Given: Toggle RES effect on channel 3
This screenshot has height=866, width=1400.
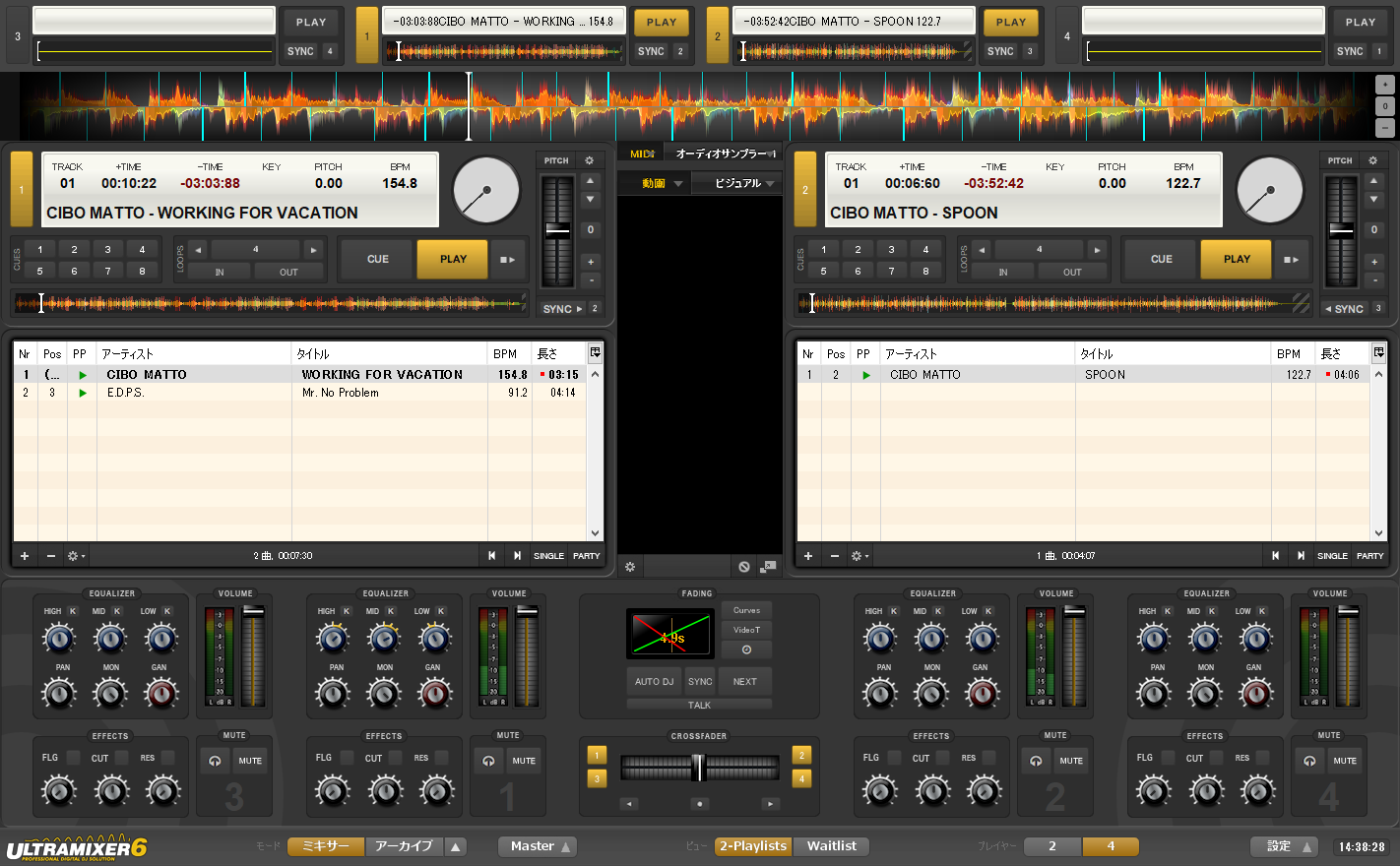Looking at the screenshot, I should tap(168, 758).
